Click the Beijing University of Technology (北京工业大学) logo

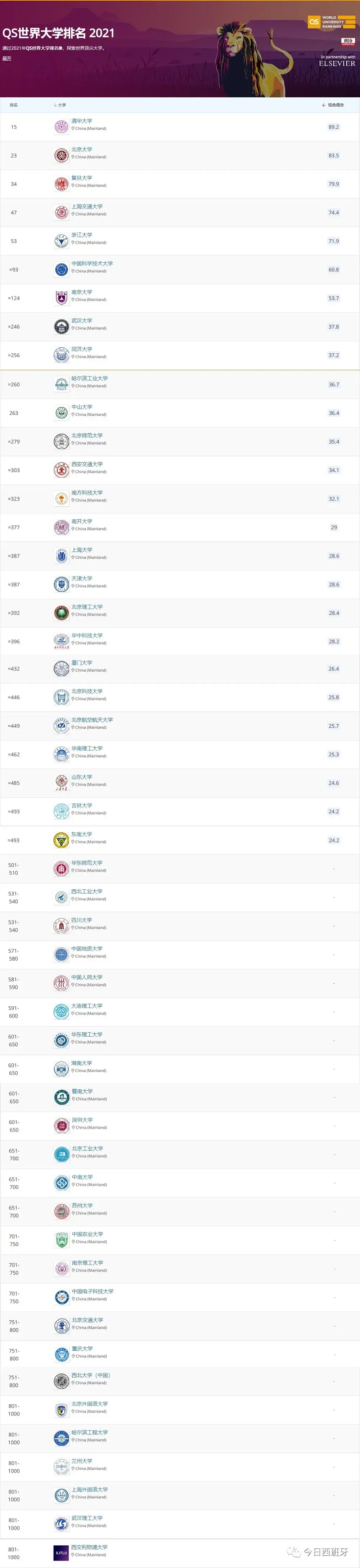point(62,1154)
